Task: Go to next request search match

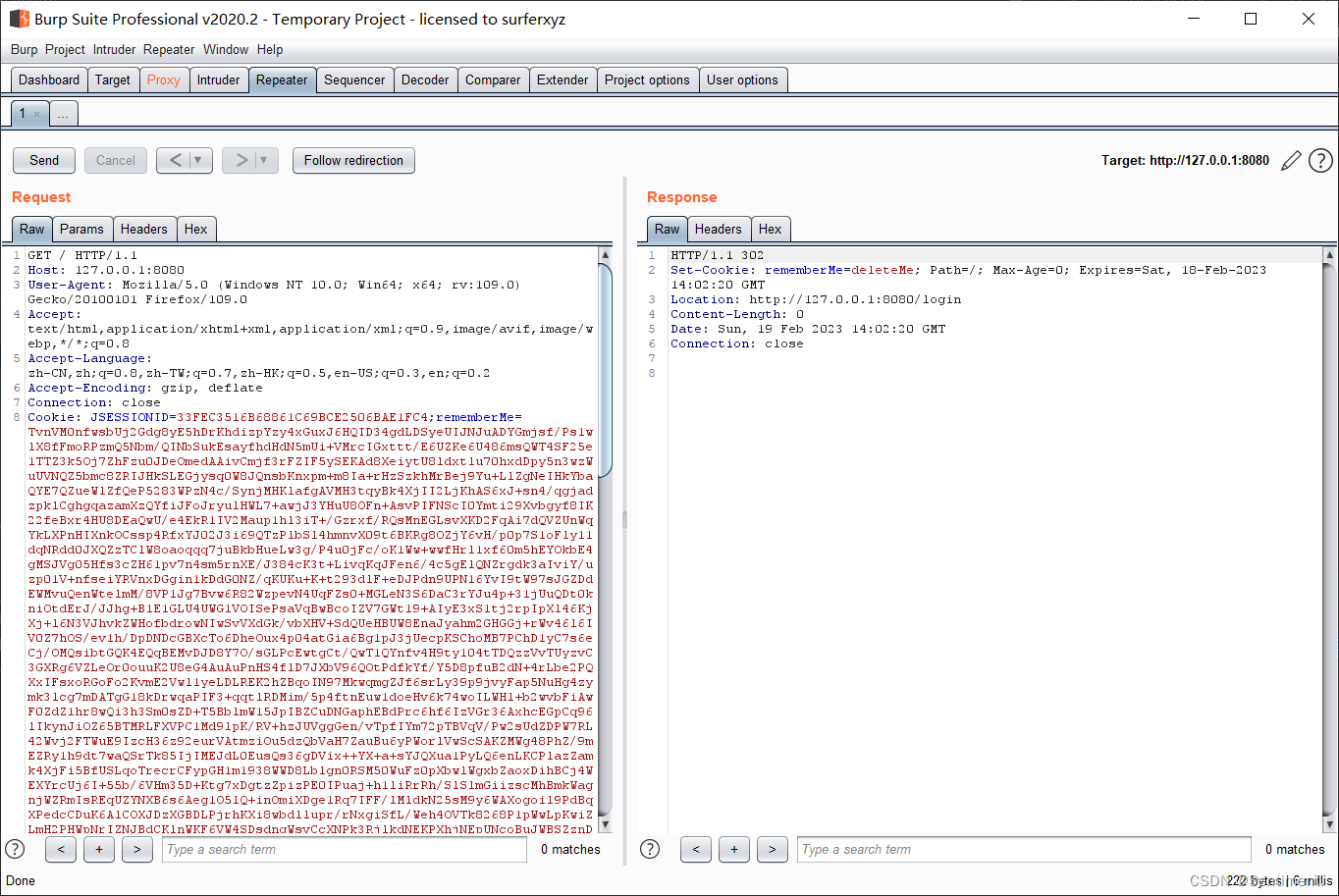Action: [137, 850]
